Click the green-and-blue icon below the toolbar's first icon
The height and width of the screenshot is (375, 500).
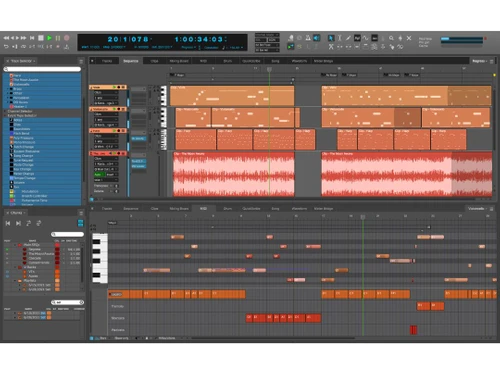(x=291, y=47)
